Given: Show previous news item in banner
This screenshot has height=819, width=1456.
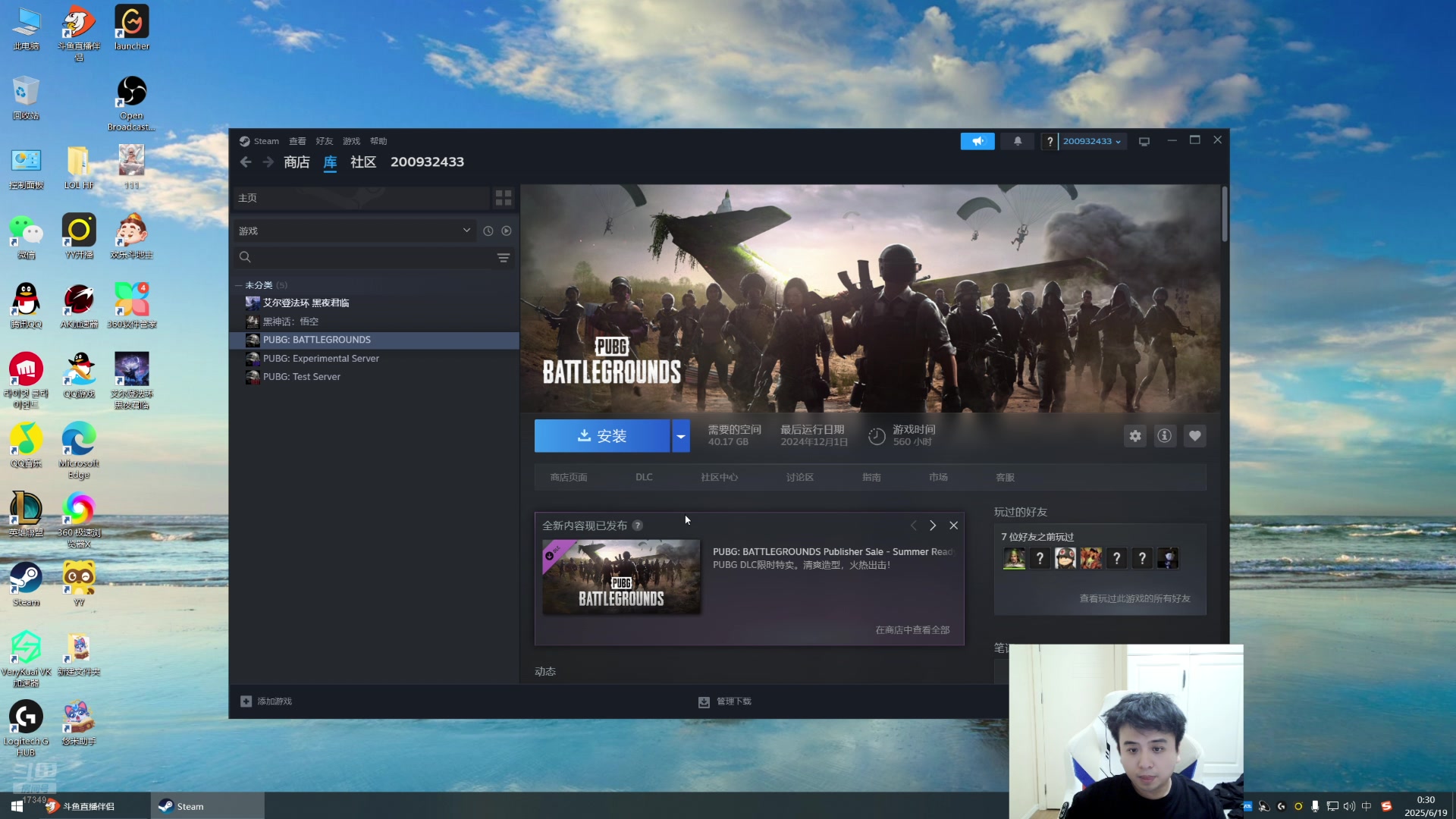Looking at the screenshot, I should 913,526.
